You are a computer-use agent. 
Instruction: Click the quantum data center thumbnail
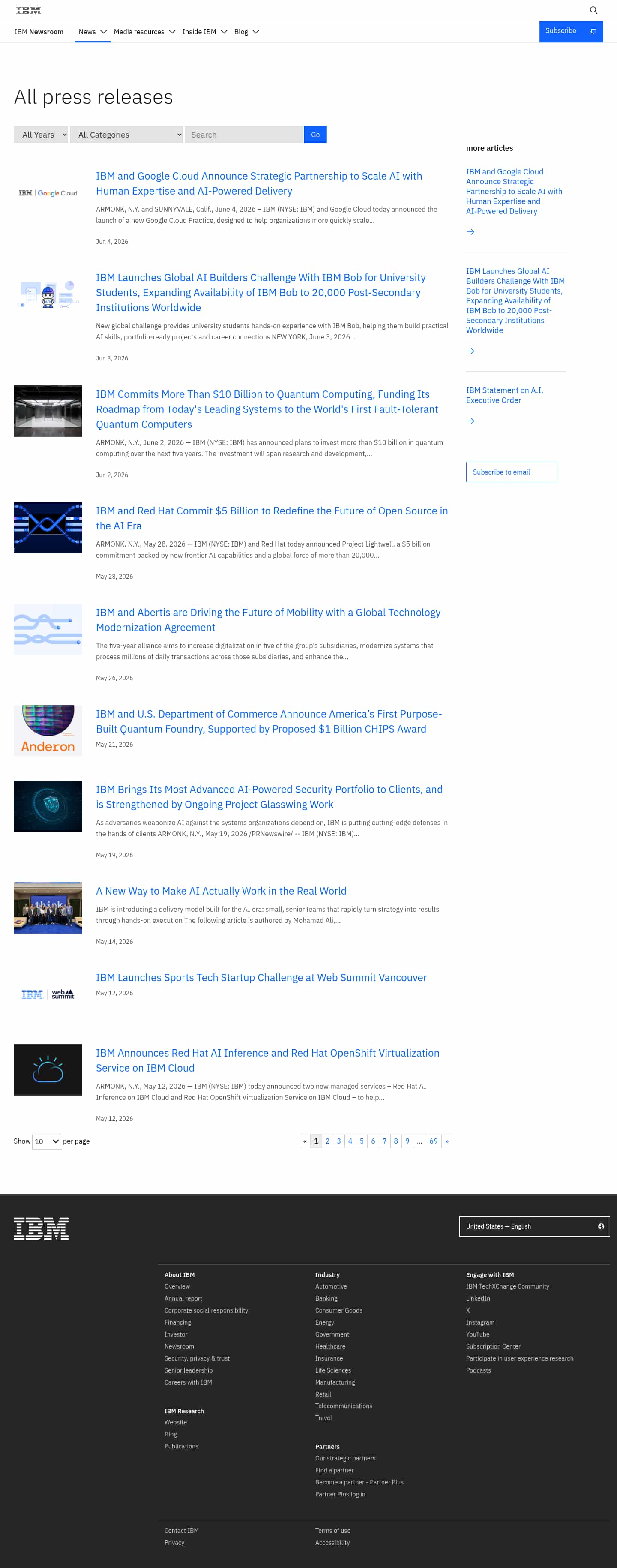point(48,411)
